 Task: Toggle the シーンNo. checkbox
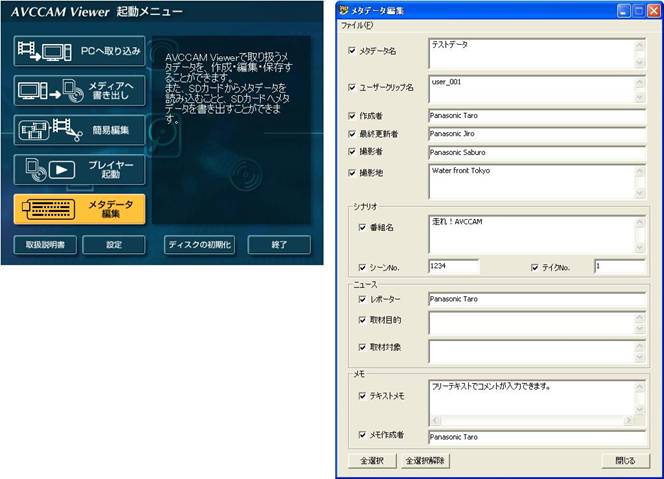point(362,267)
